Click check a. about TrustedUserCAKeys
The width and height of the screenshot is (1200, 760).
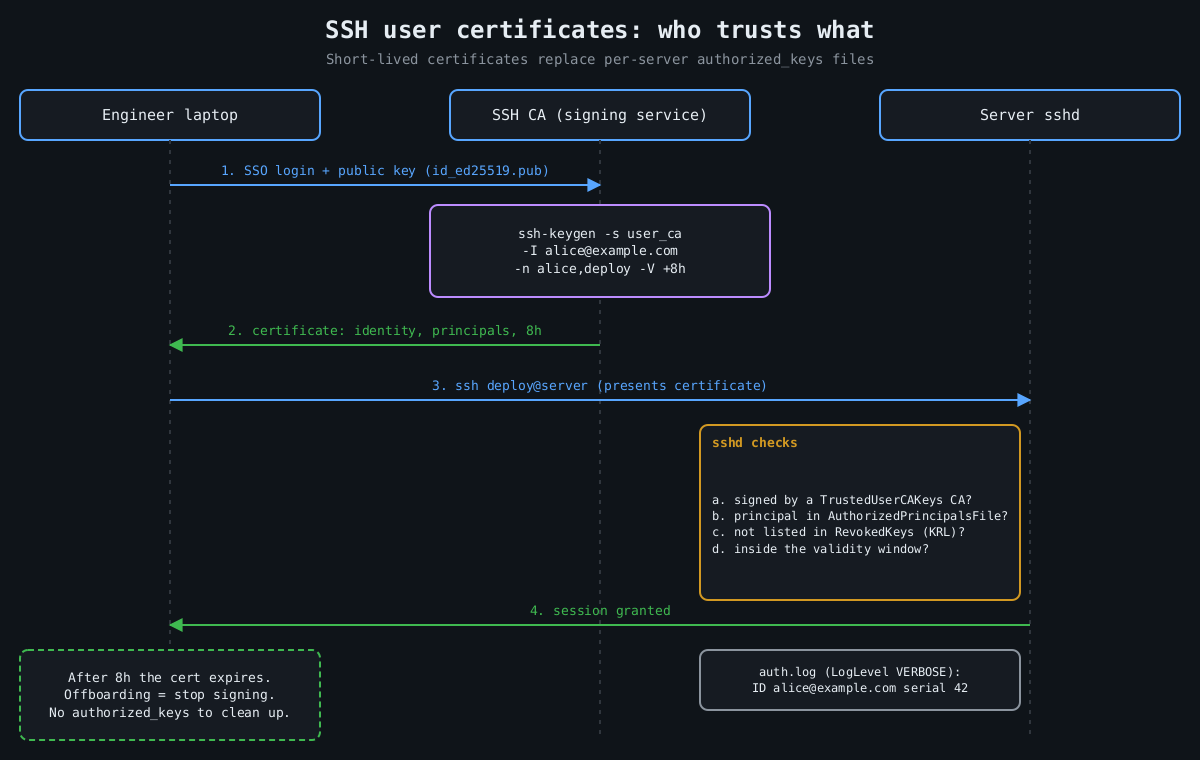pyautogui.click(x=842, y=500)
